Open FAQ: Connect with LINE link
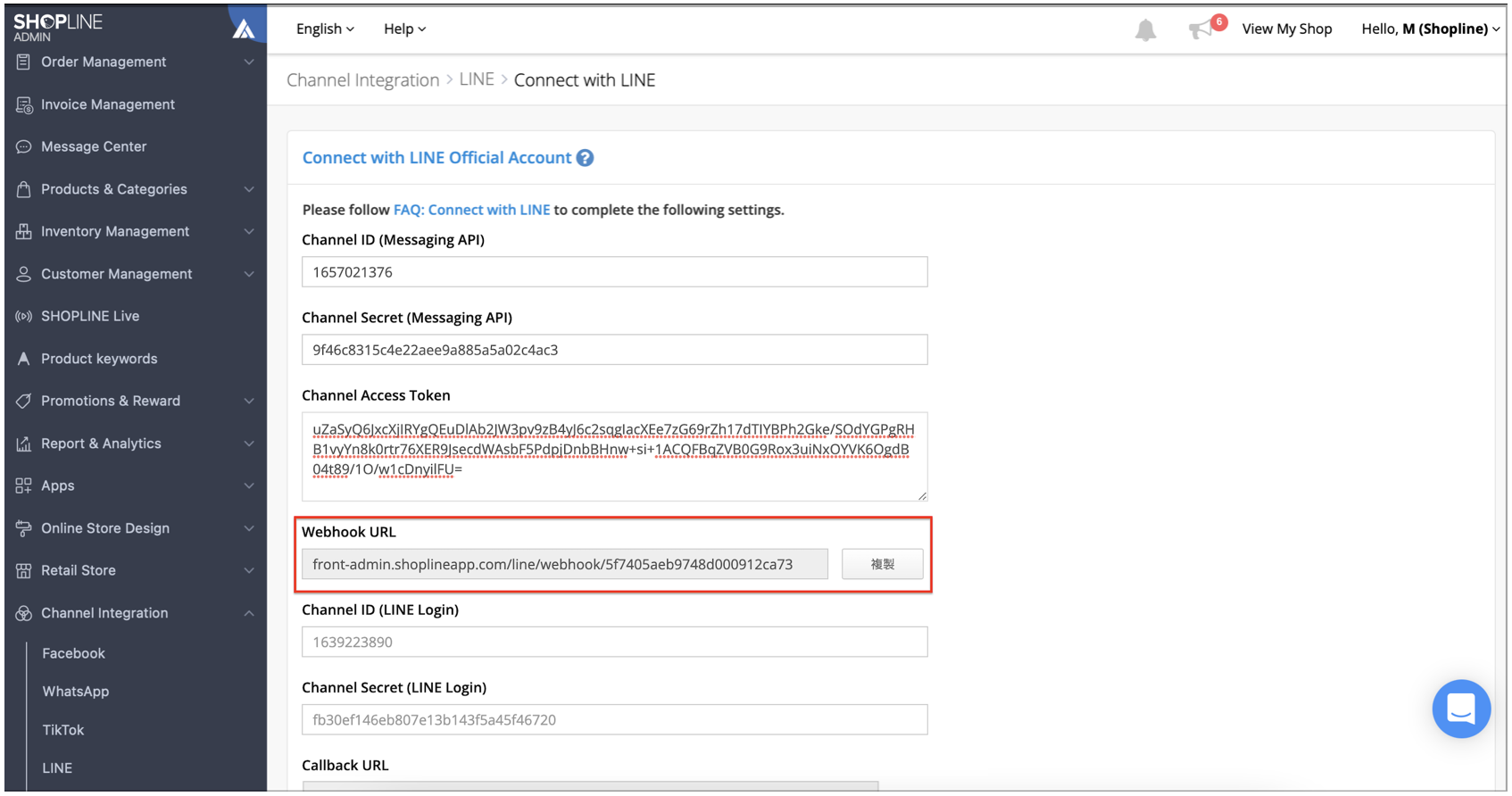1512x796 pixels. 472,210
